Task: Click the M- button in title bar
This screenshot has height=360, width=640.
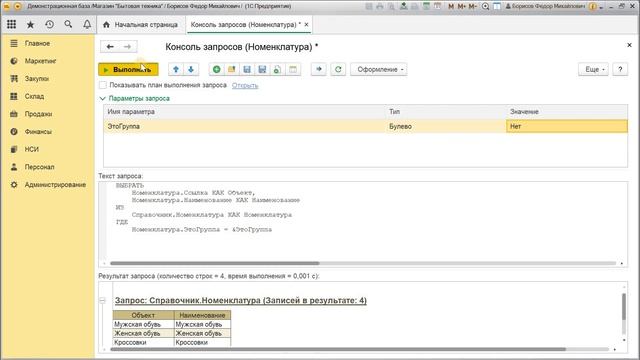Action: tap(472, 7)
